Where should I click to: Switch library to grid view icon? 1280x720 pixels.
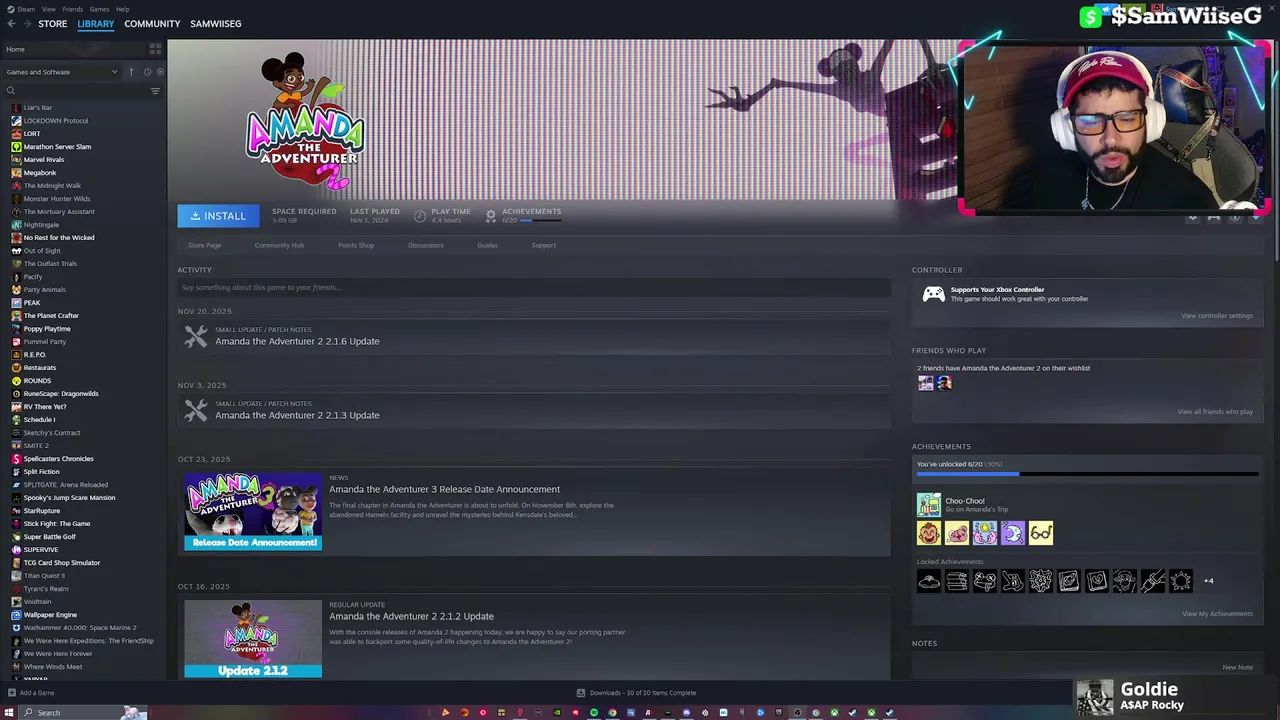tap(155, 48)
